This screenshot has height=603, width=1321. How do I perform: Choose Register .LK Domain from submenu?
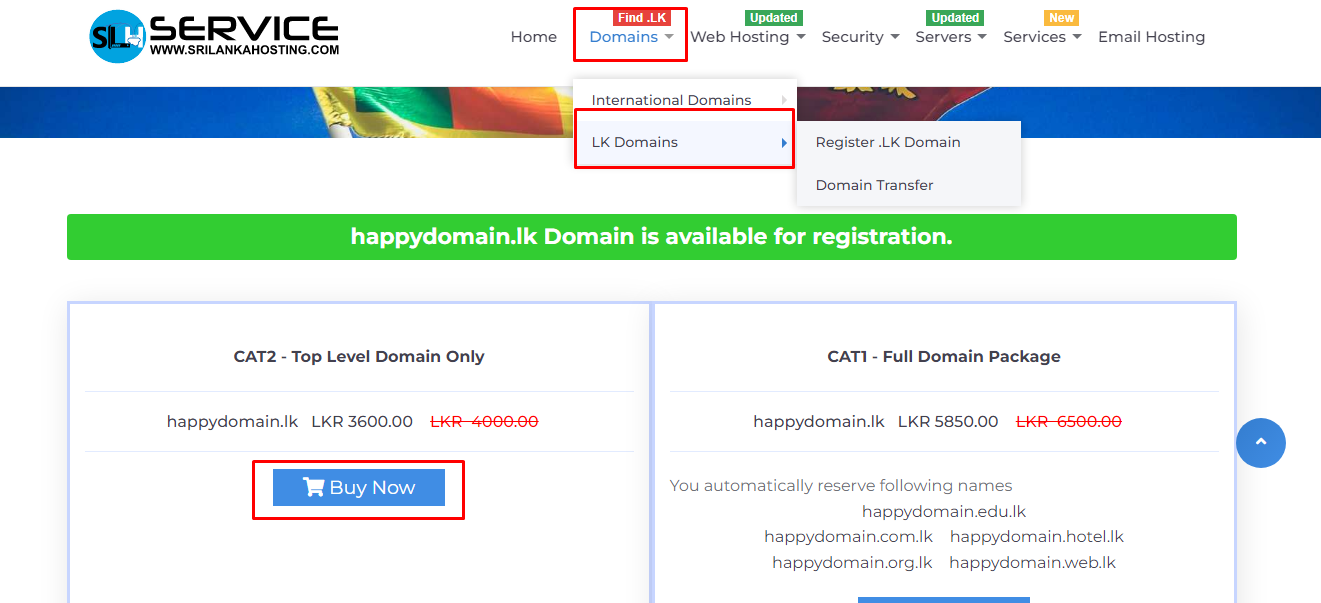[888, 142]
